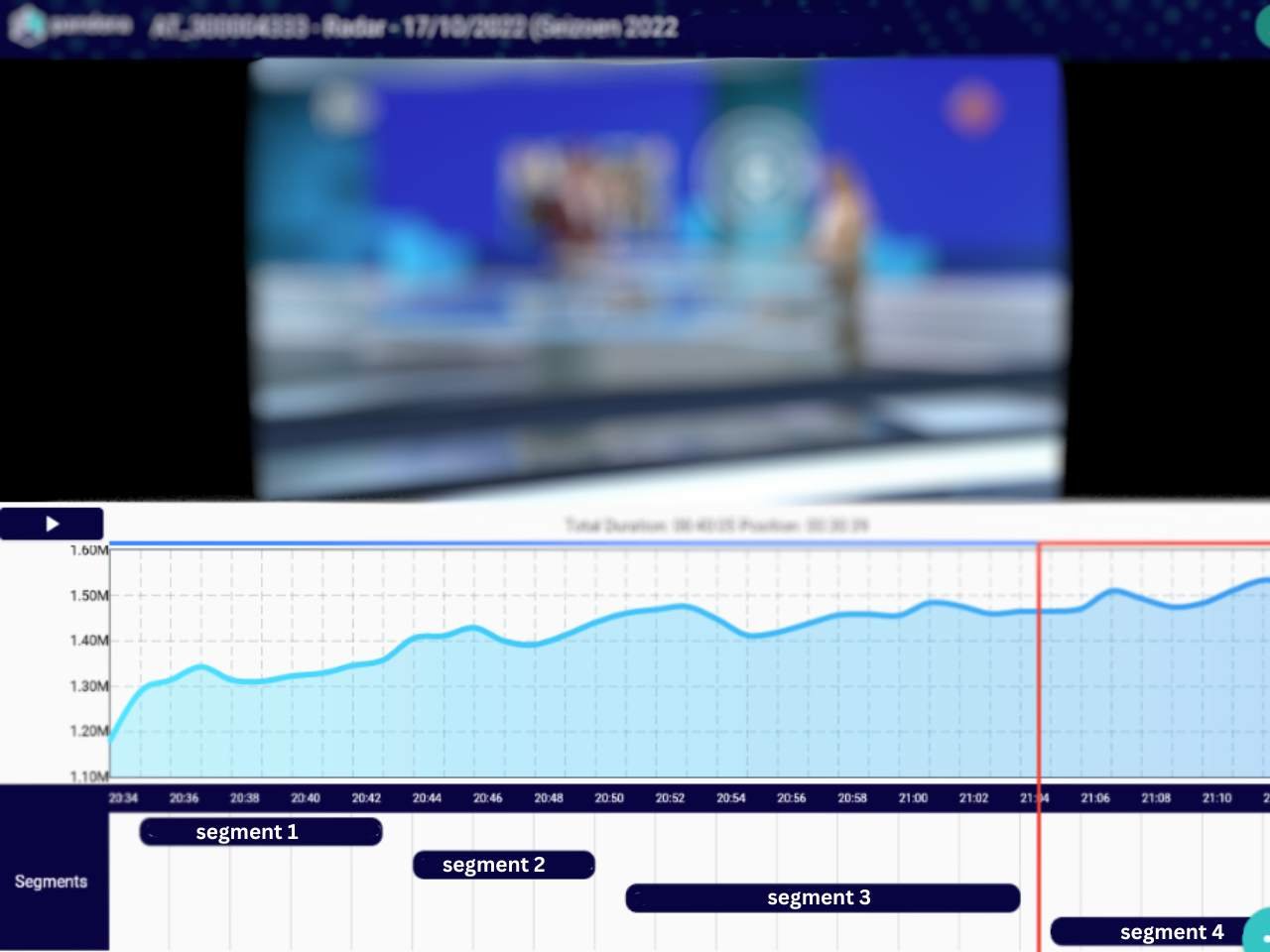
Task: Click the 1.20M axis value
Action: (x=89, y=732)
